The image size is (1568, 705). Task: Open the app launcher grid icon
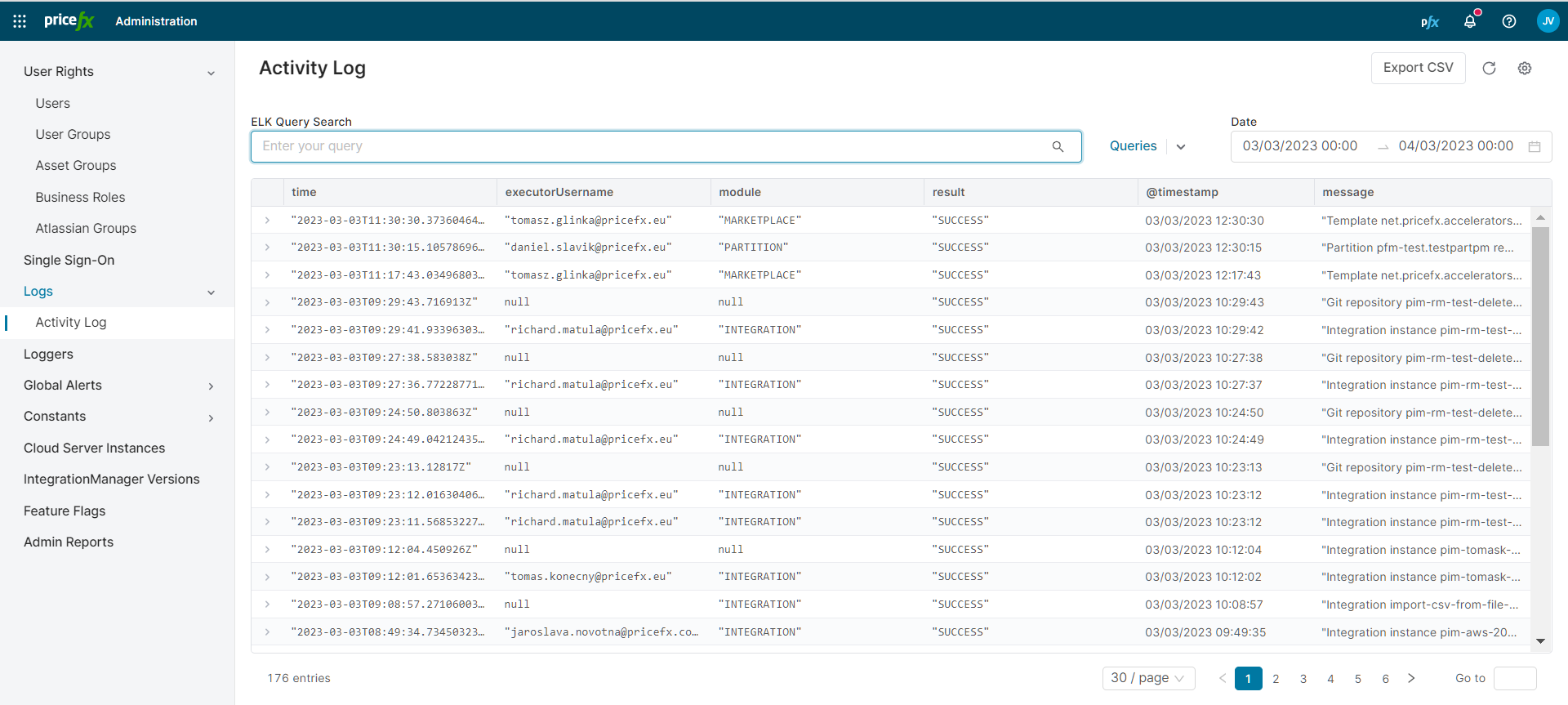(20, 21)
